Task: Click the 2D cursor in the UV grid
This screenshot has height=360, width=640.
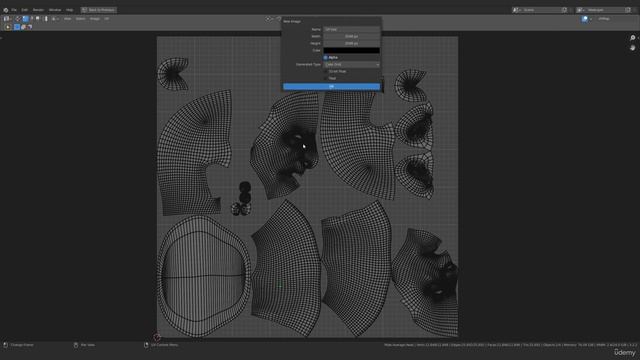Action: (157, 337)
